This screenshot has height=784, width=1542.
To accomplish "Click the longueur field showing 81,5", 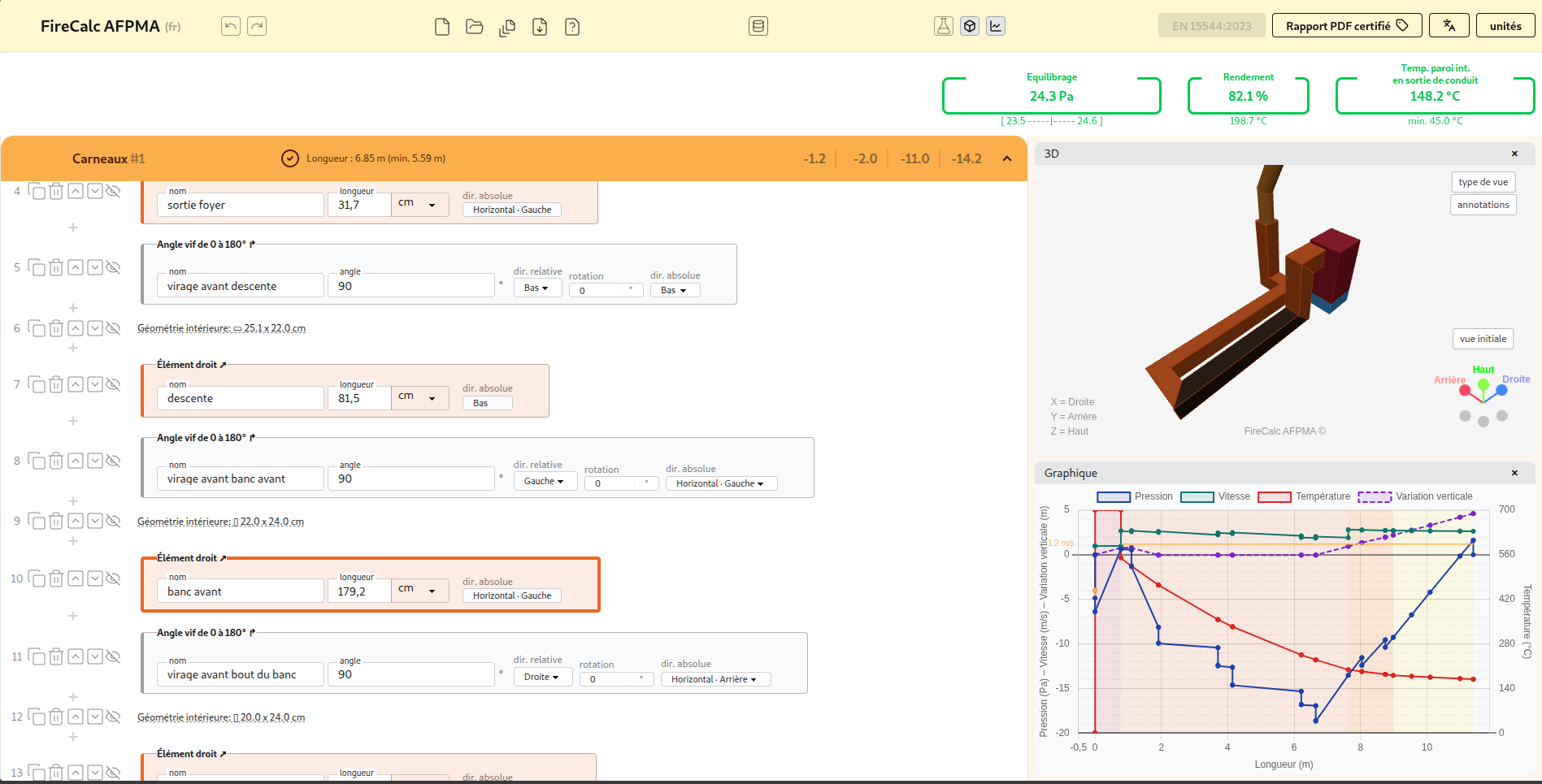I will pyautogui.click(x=358, y=398).
